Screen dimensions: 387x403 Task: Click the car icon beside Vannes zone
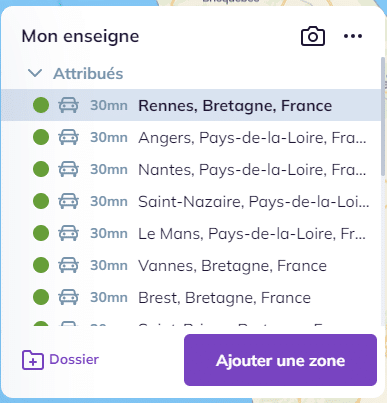[69, 265]
